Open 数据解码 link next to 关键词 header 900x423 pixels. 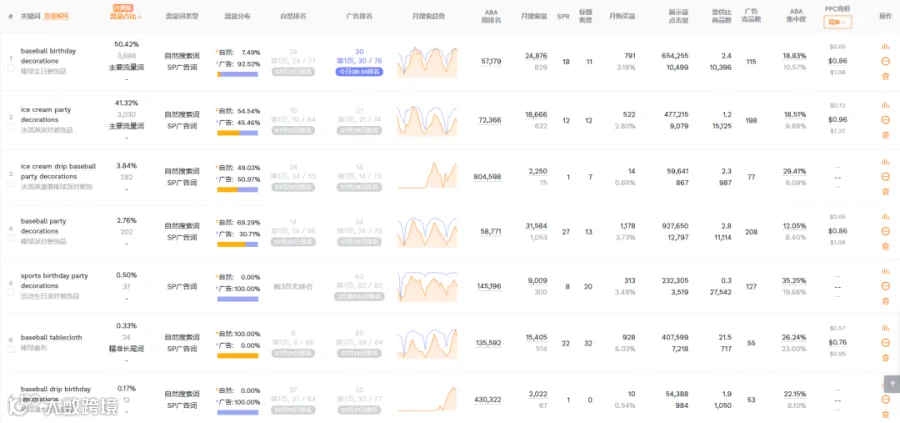coord(56,16)
